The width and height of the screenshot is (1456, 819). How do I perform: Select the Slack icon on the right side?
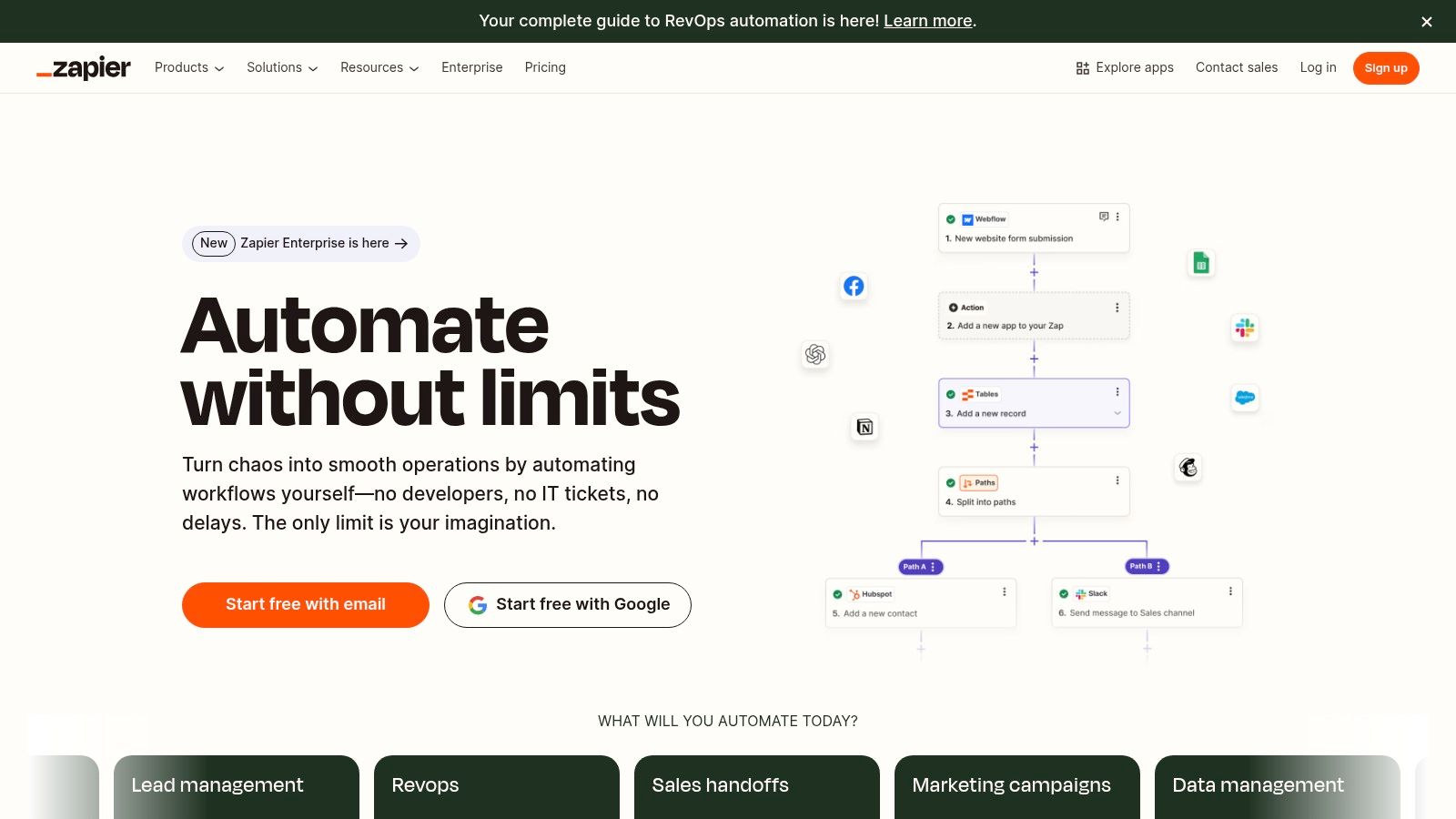click(x=1245, y=329)
